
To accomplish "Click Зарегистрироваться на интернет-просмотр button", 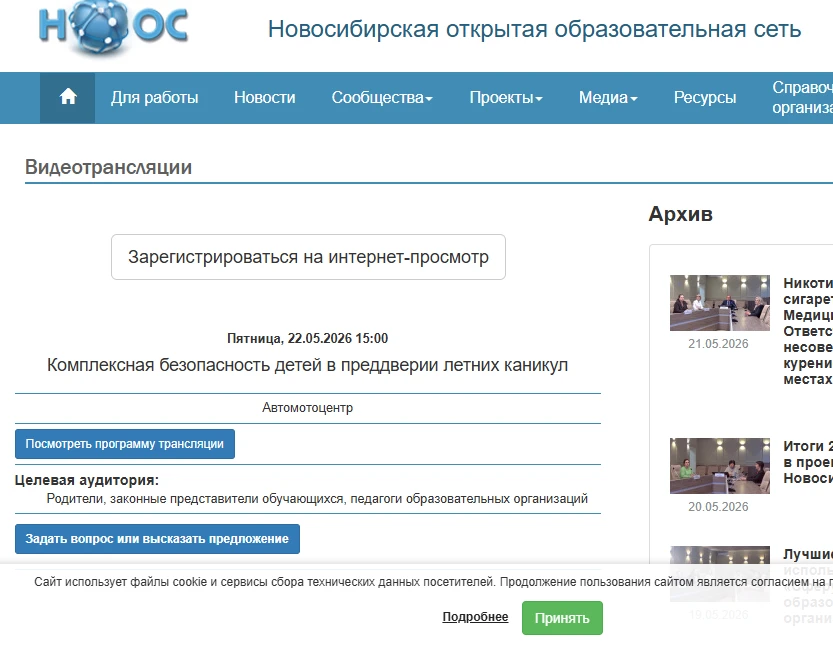I will [x=308, y=257].
